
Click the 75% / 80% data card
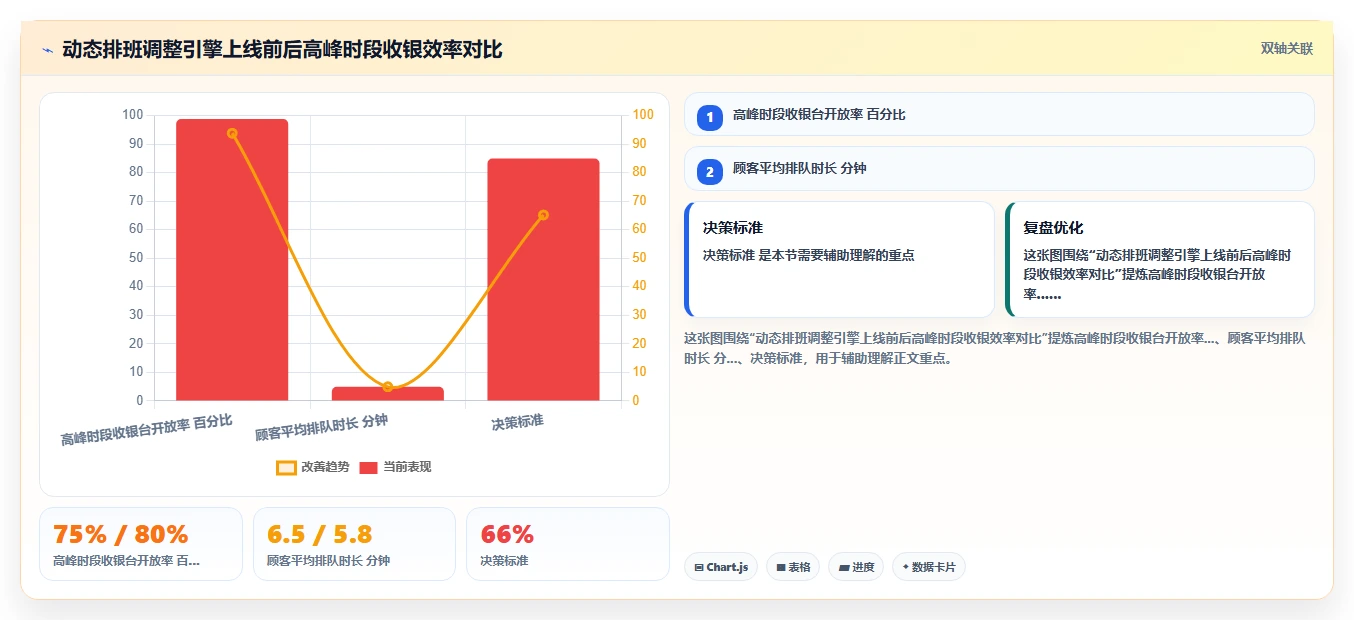pyautogui.click(x=141, y=544)
